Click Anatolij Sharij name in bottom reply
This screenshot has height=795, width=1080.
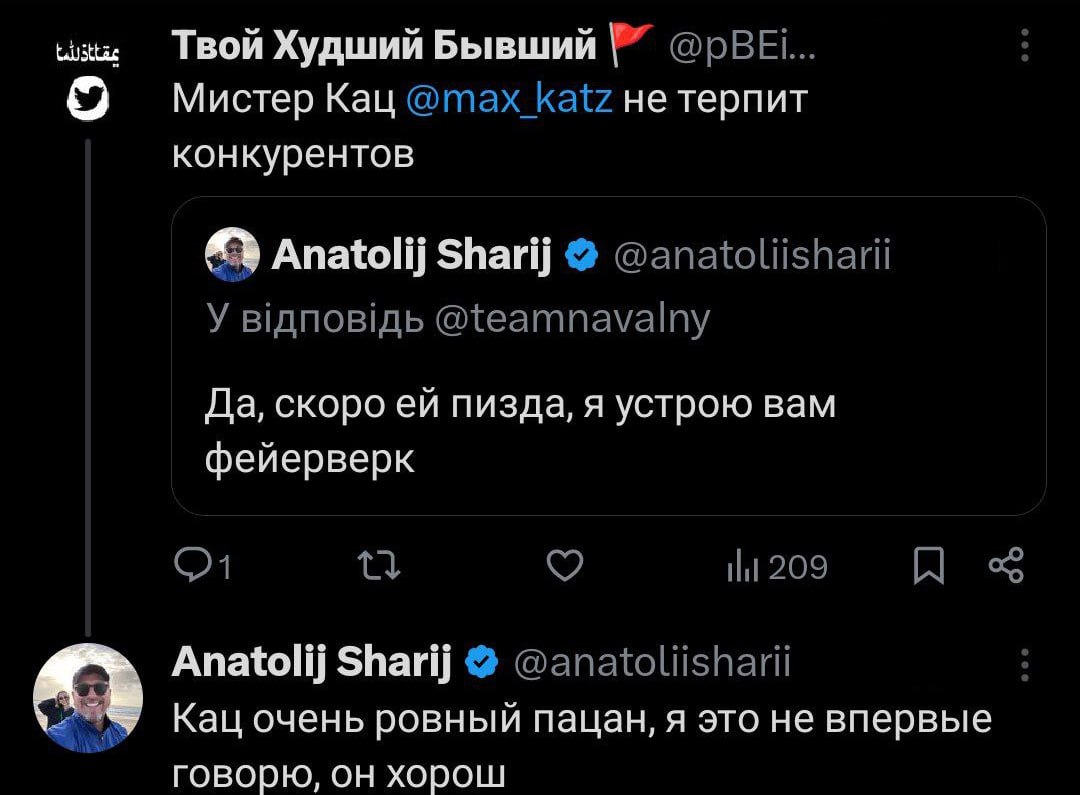(311, 662)
